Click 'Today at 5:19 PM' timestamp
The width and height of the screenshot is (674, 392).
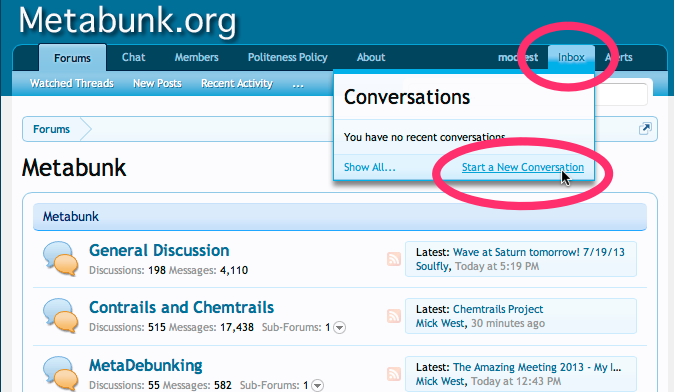(497, 266)
